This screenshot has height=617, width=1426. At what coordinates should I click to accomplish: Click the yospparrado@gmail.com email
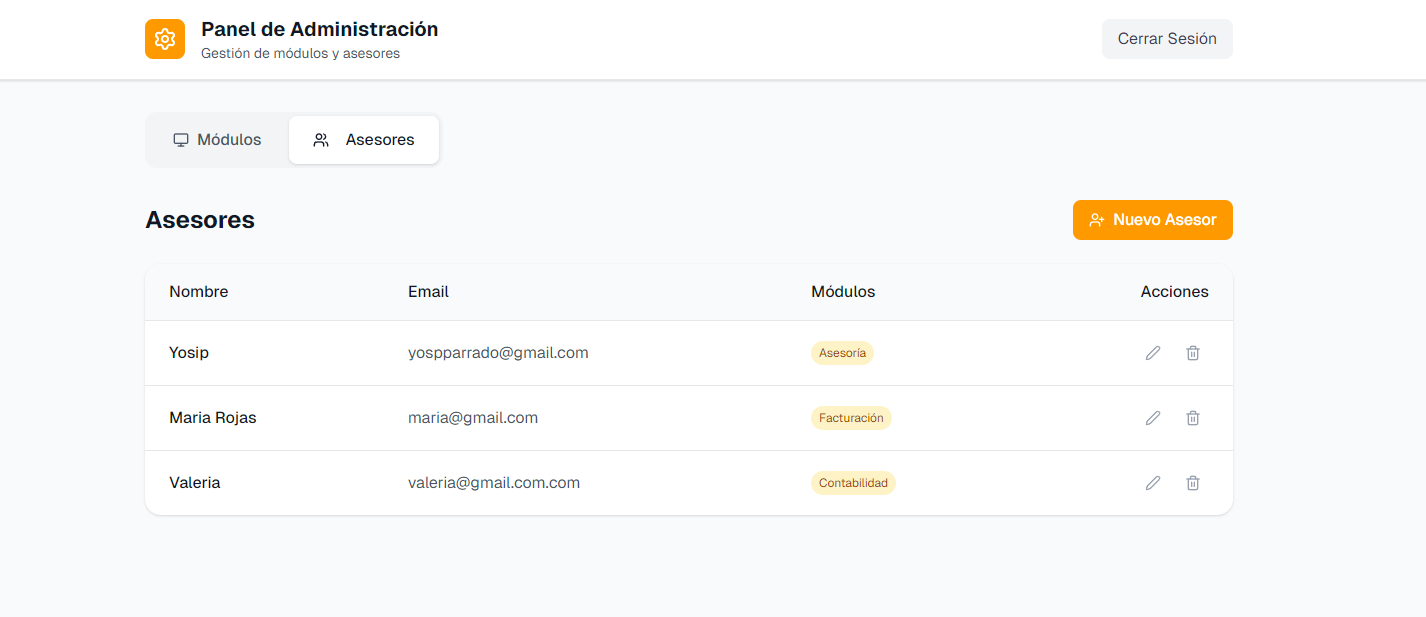[x=498, y=353]
